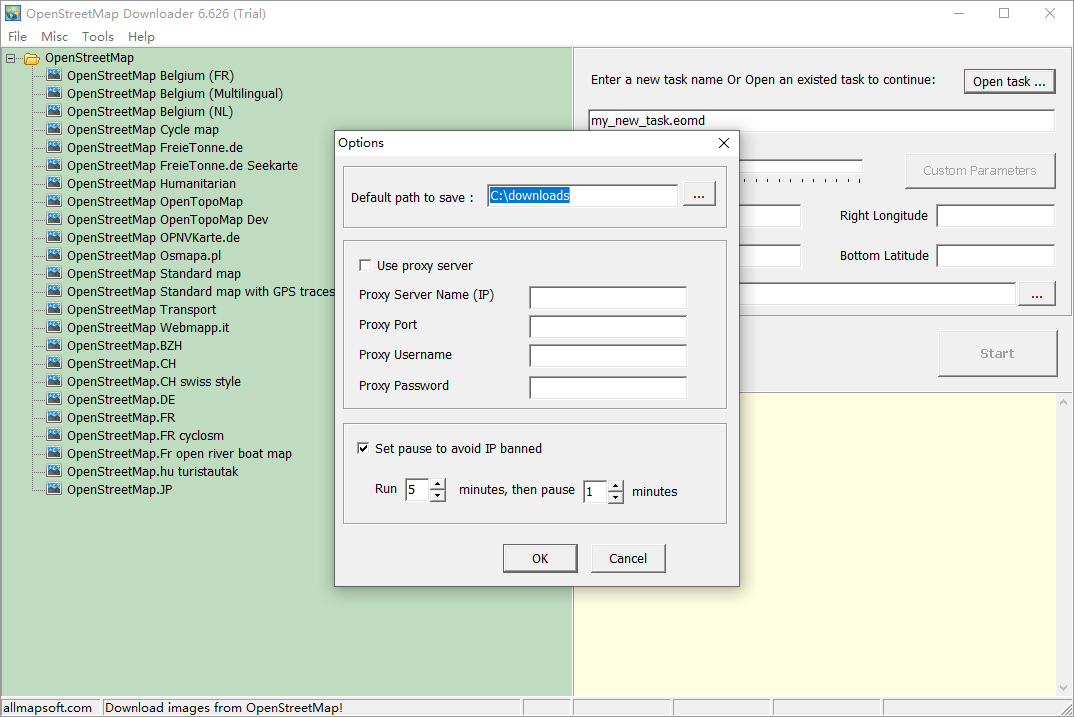Click the OpenStreetMap Humanitarian map icon
Screen dimensions: 1074x717
click(53, 183)
